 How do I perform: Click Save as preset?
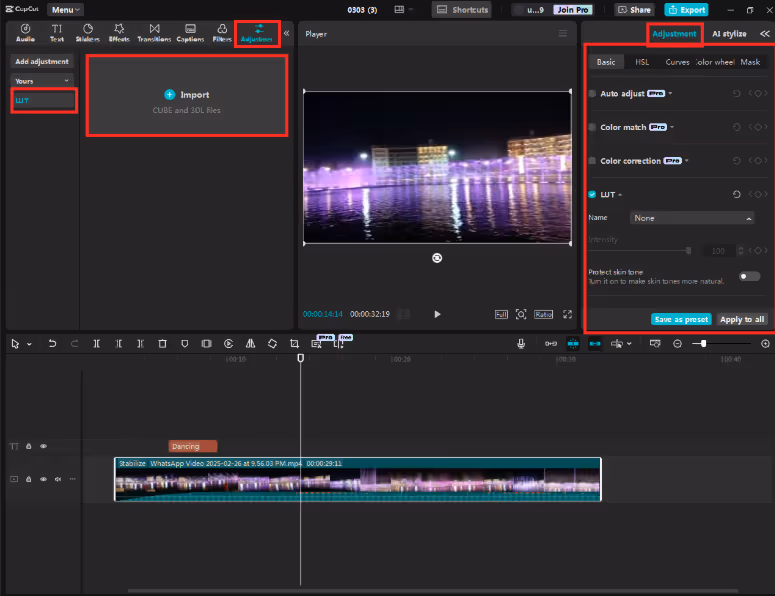pyautogui.click(x=681, y=319)
